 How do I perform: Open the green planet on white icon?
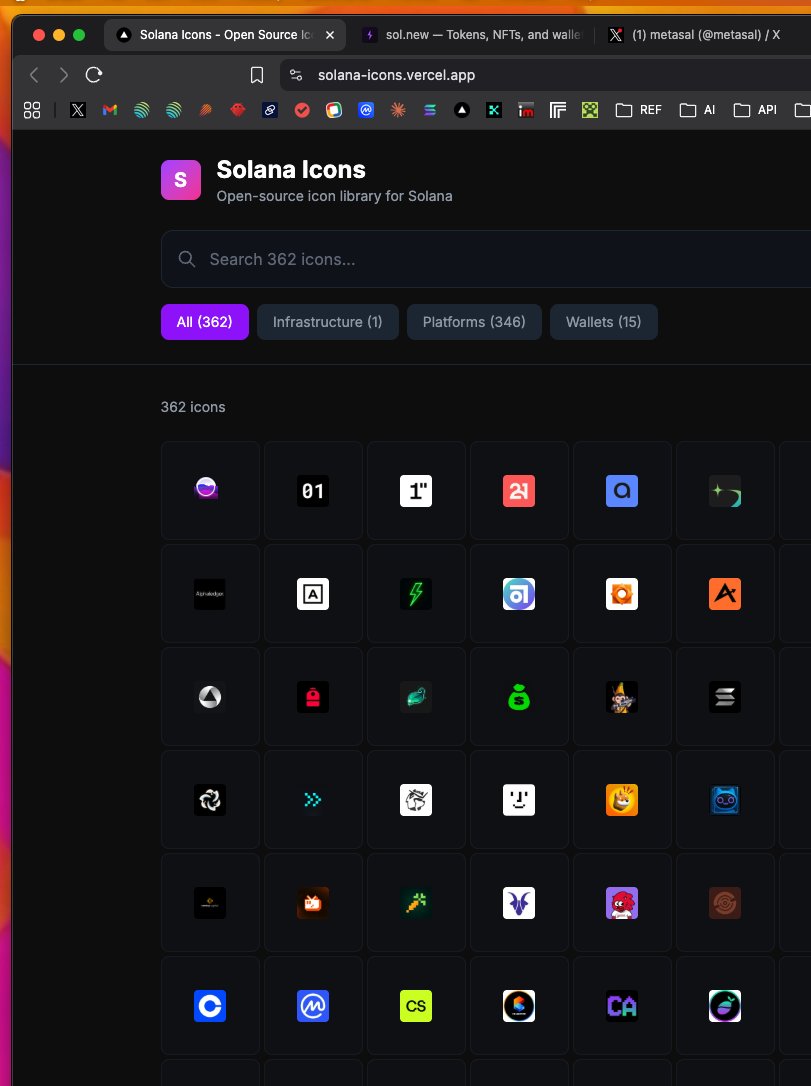click(x=725, y=1006)
